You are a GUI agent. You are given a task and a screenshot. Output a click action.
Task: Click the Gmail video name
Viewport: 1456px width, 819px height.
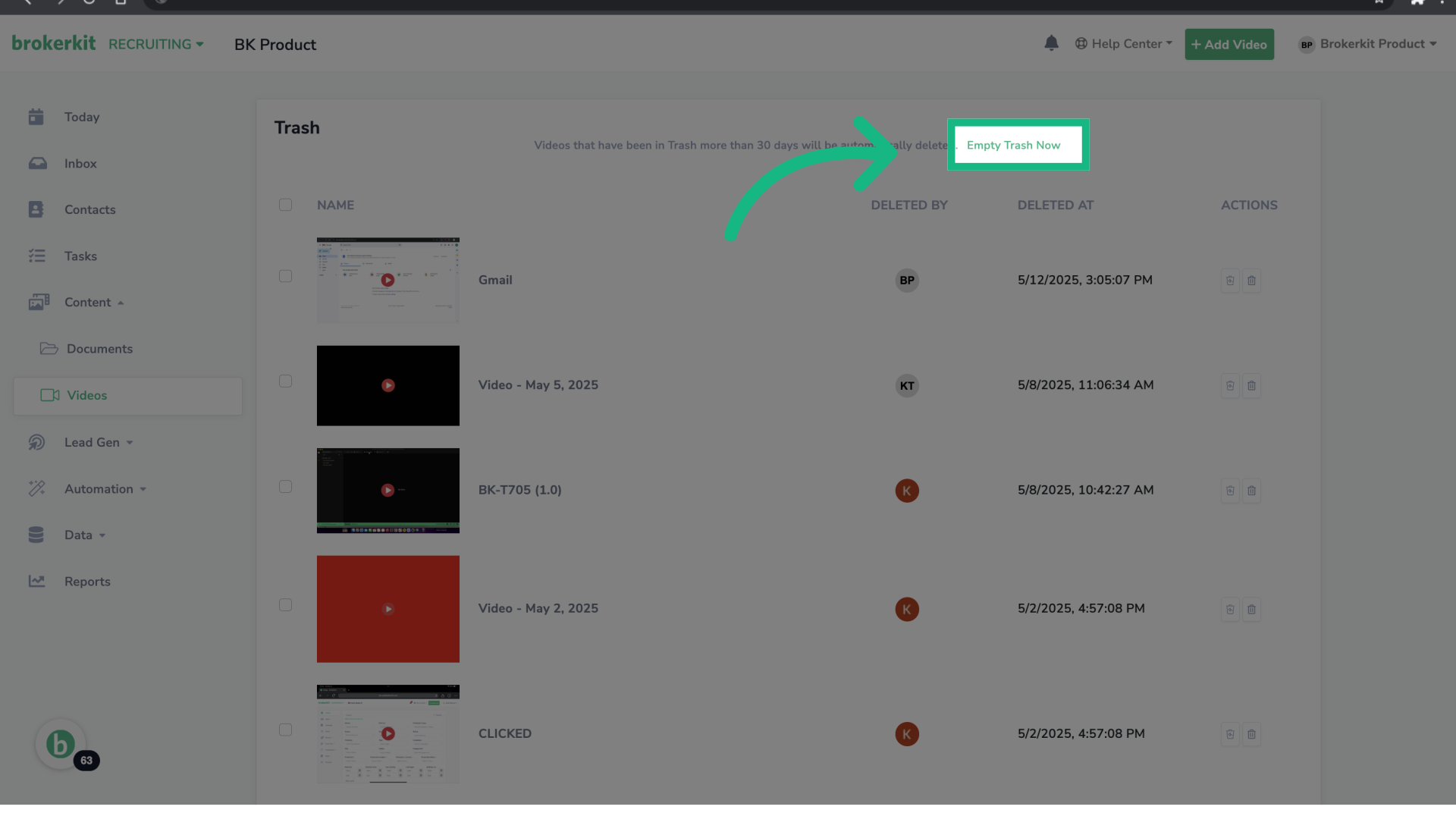pos(495,281)
